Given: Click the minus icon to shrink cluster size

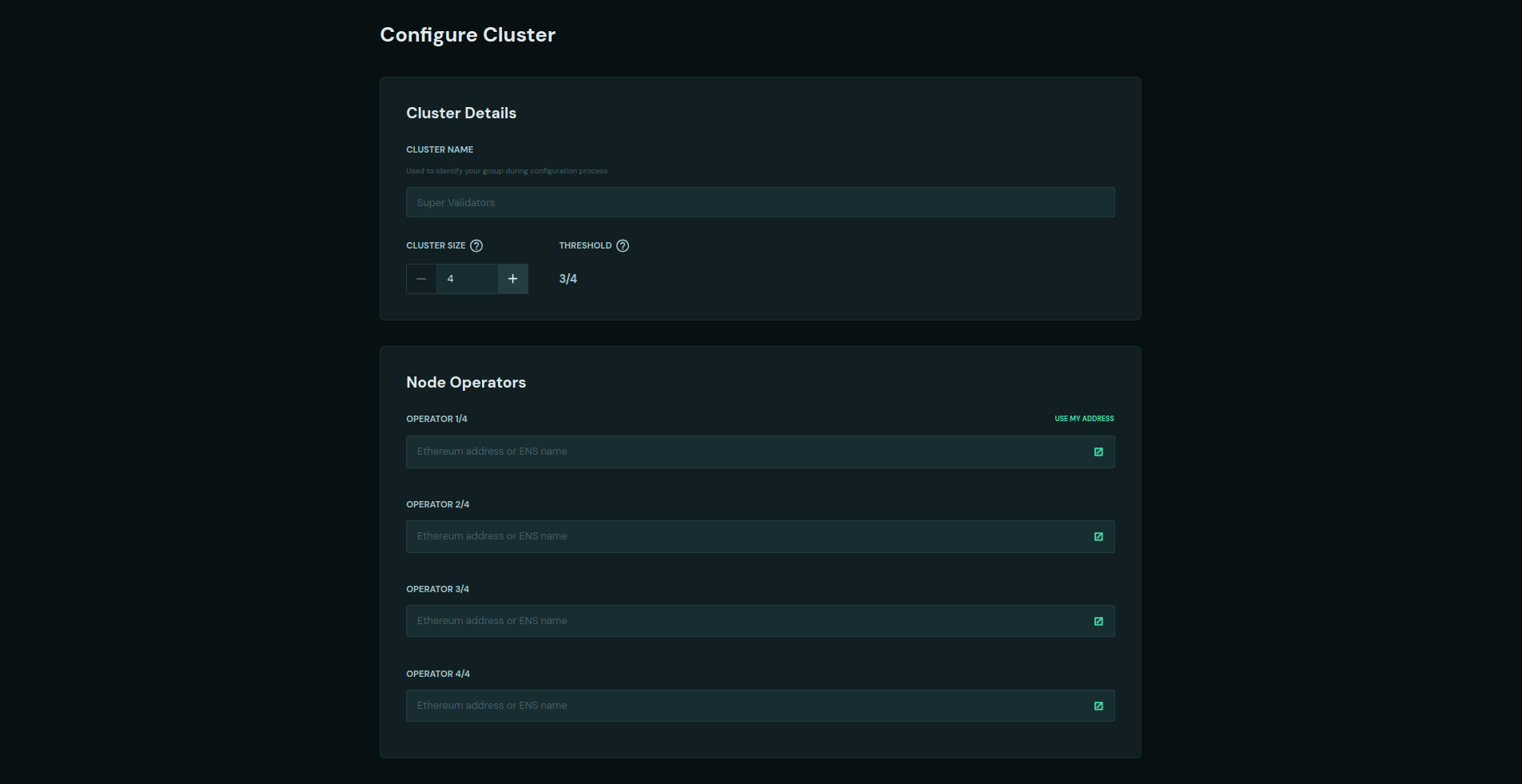Looking at the screenshot, I should (421, 279).
